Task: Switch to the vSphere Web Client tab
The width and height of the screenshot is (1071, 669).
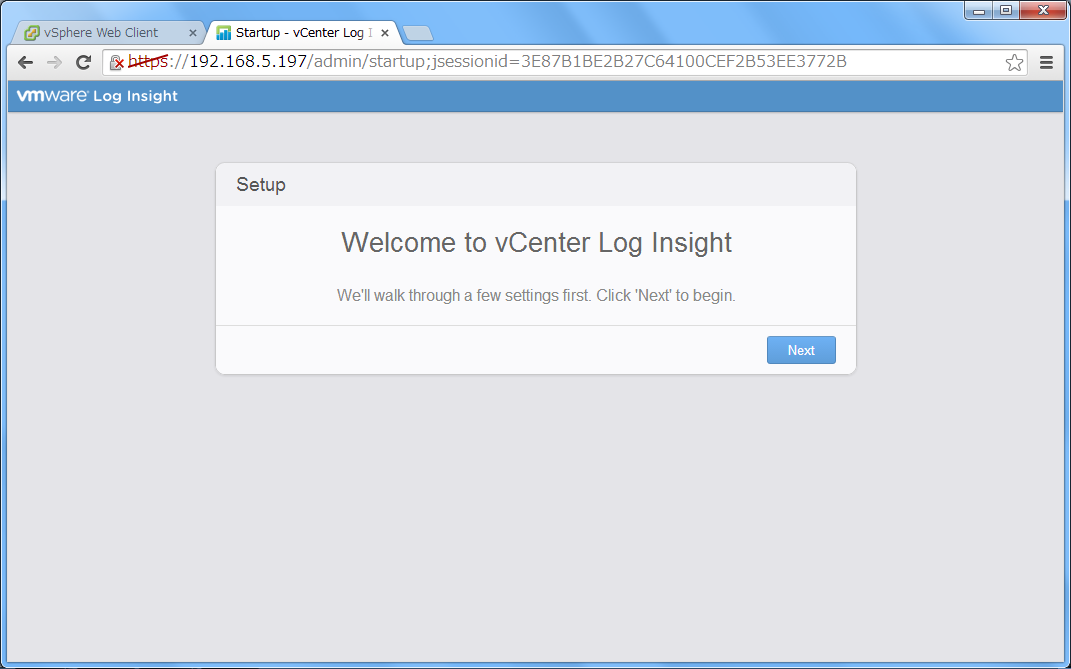Action: (100, 33)
